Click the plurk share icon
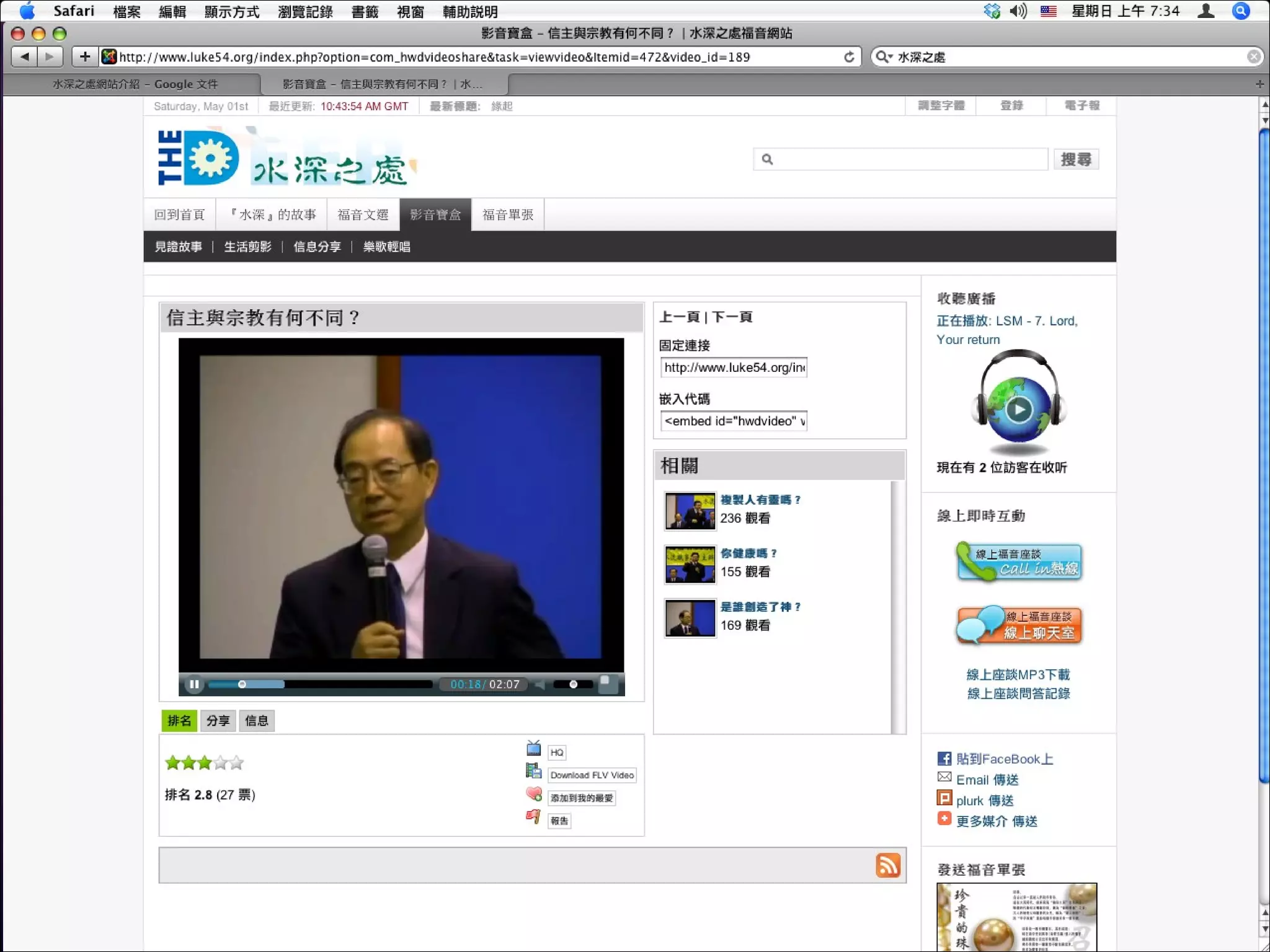This screenshot has height=952, width=1270. click(x=944, y=799)
